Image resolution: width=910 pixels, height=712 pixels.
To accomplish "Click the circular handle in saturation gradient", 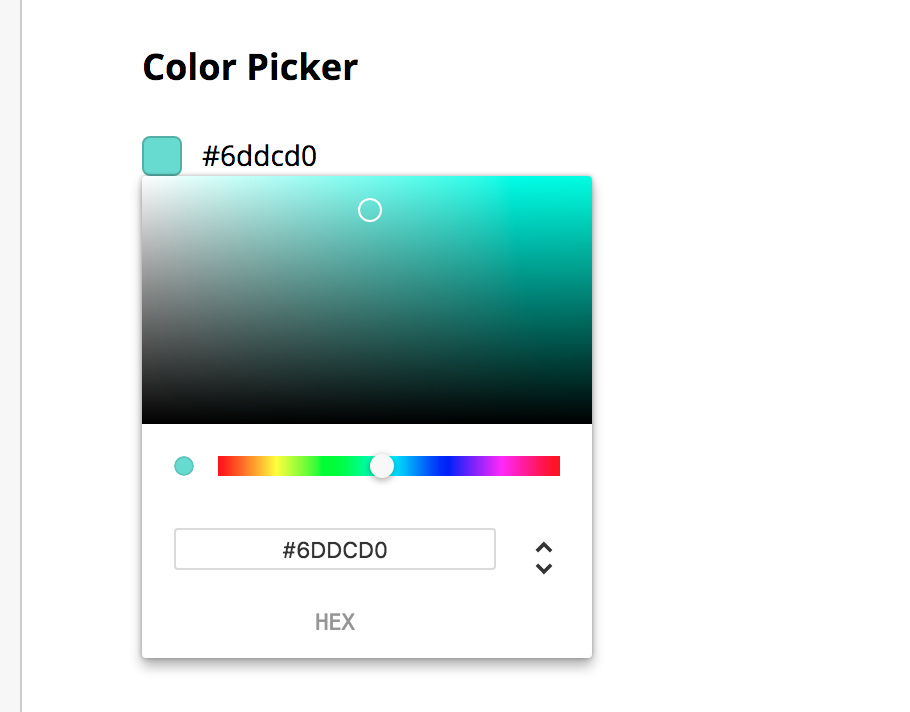I will 370,210.
